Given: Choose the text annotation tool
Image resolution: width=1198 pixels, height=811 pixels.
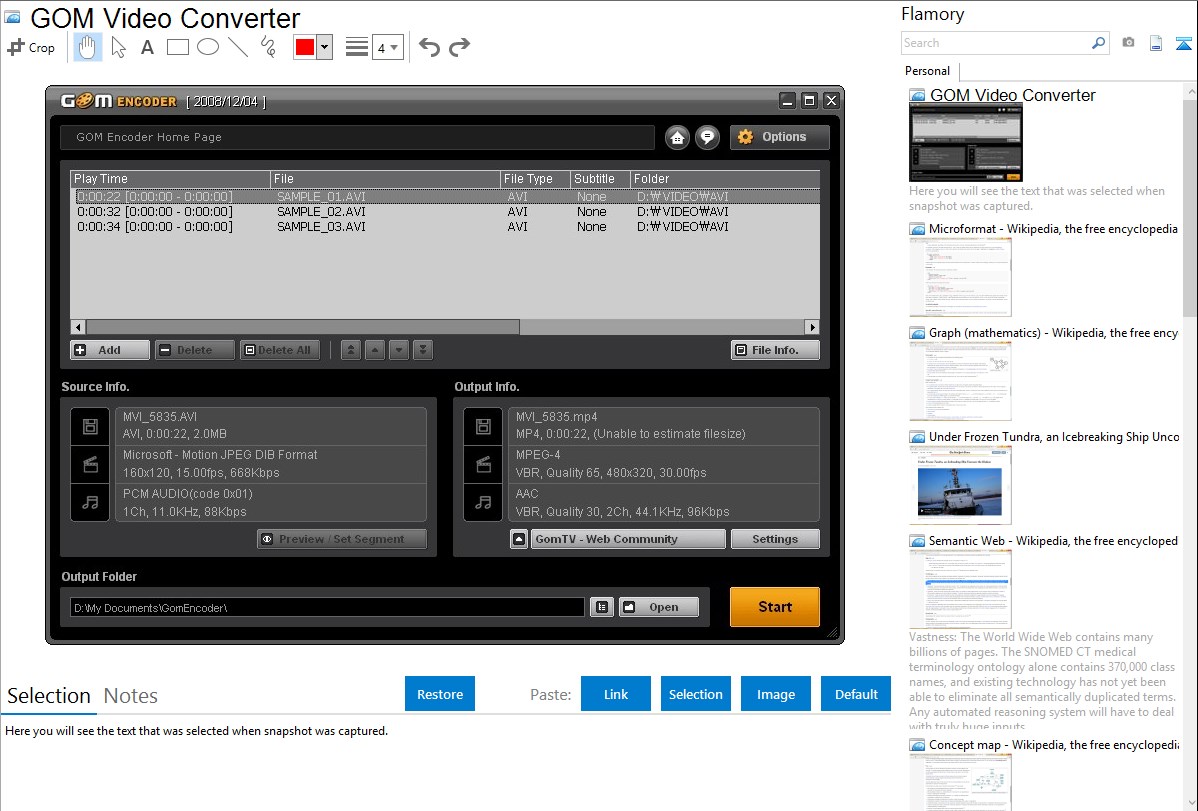Looking at the screenshot, I should tap(147, 47).
